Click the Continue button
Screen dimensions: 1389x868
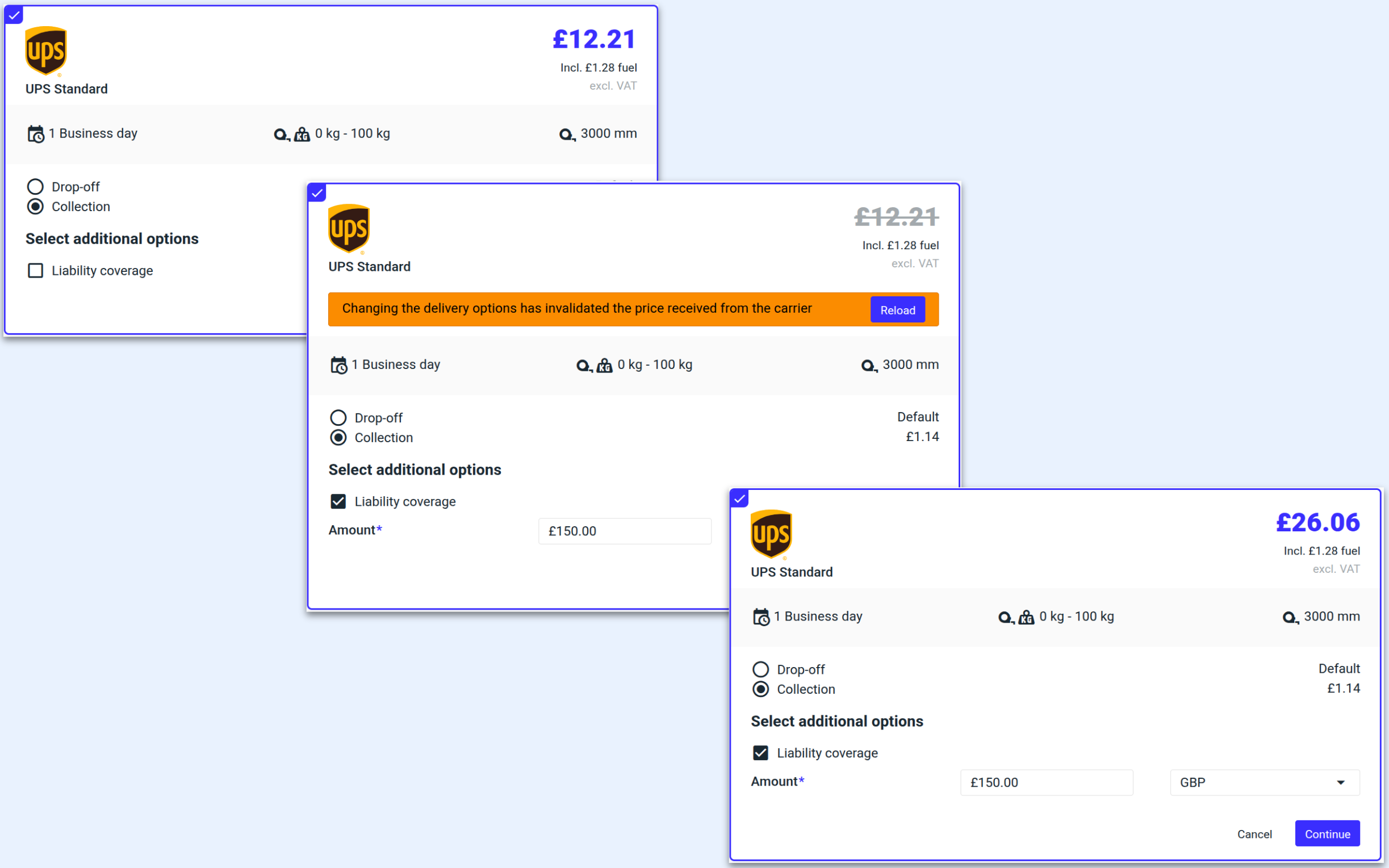click(1327, 833)
